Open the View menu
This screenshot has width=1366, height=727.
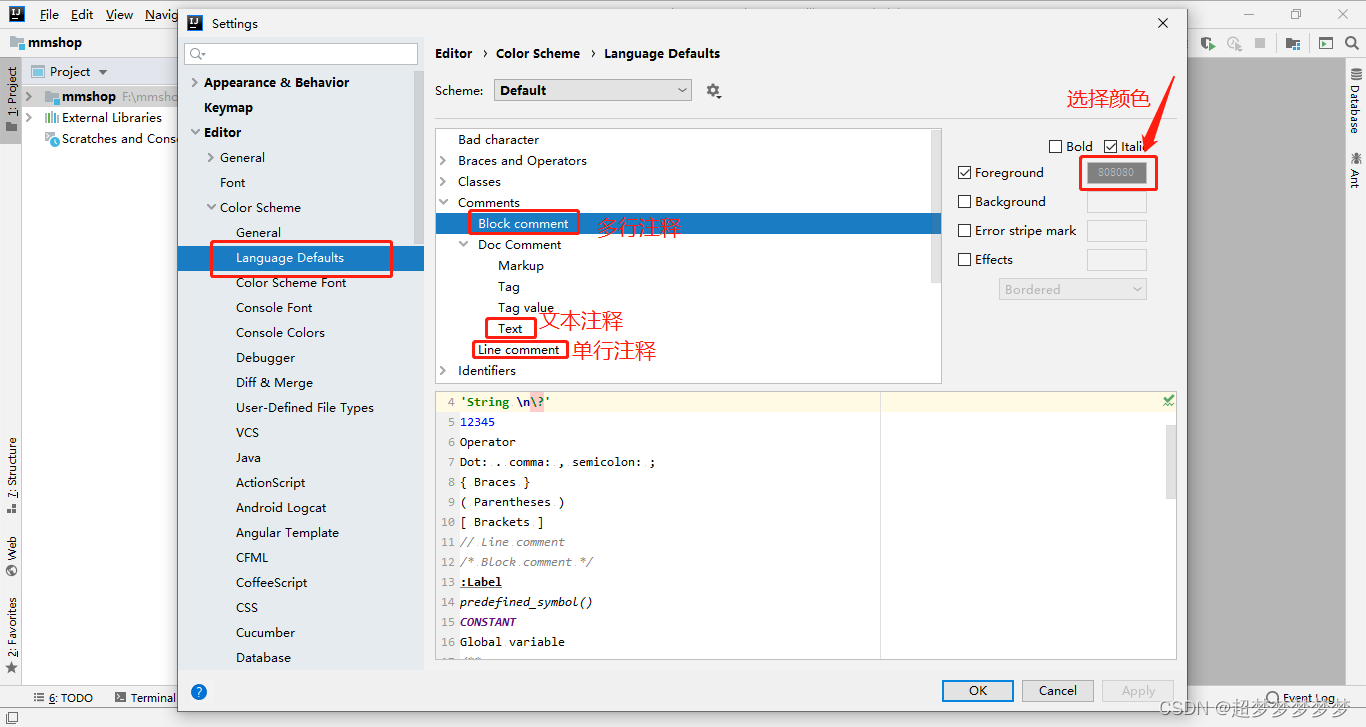[119, 15]
